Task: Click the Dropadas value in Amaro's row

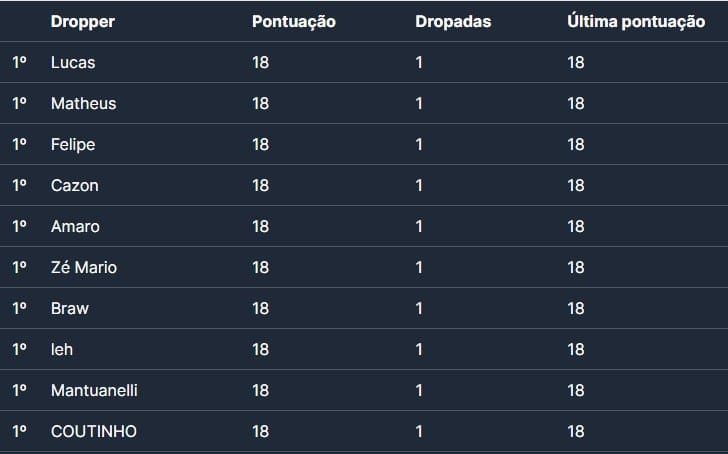Action: click(419, 227)
